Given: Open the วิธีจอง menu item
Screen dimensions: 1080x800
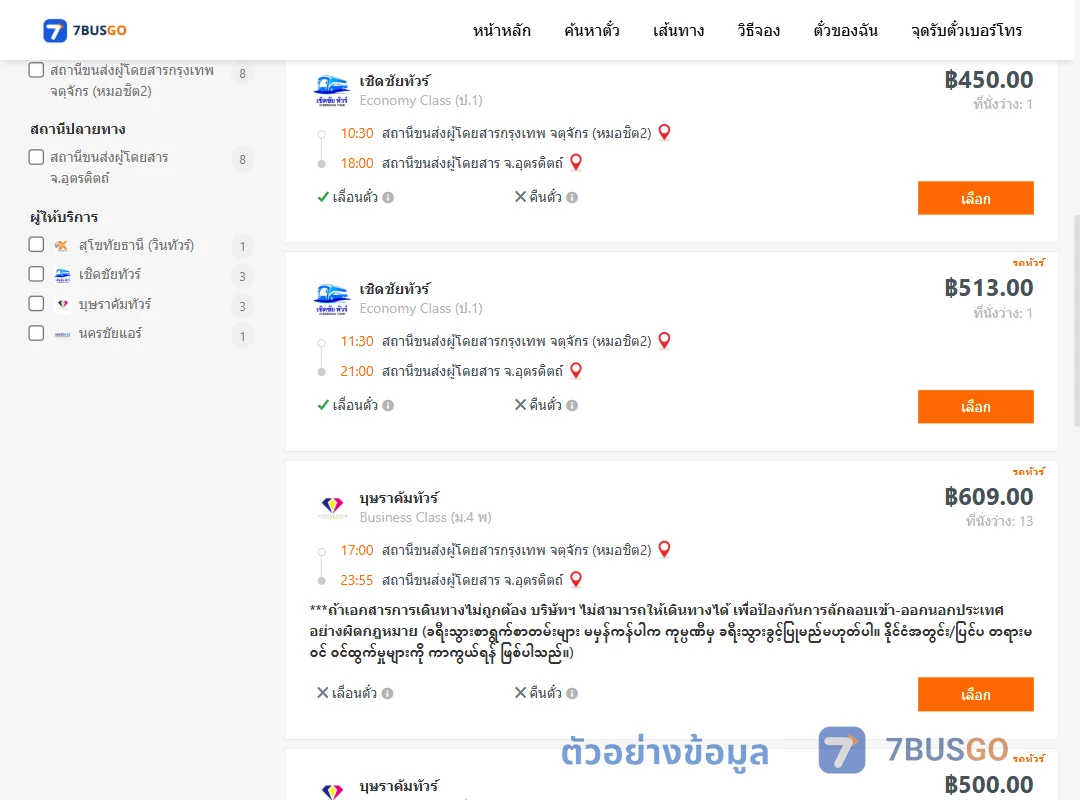Looking at the screenshot, I should pos(758,30).
